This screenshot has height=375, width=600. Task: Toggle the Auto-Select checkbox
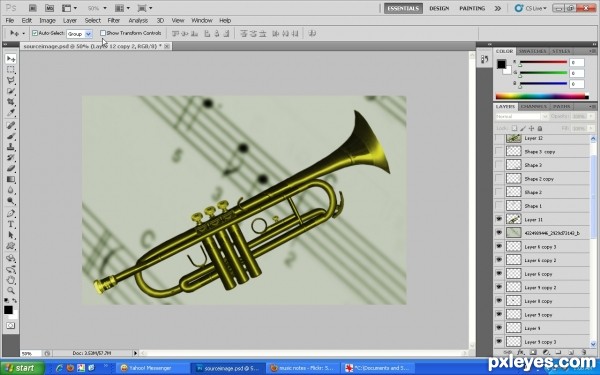coord(35,33)
